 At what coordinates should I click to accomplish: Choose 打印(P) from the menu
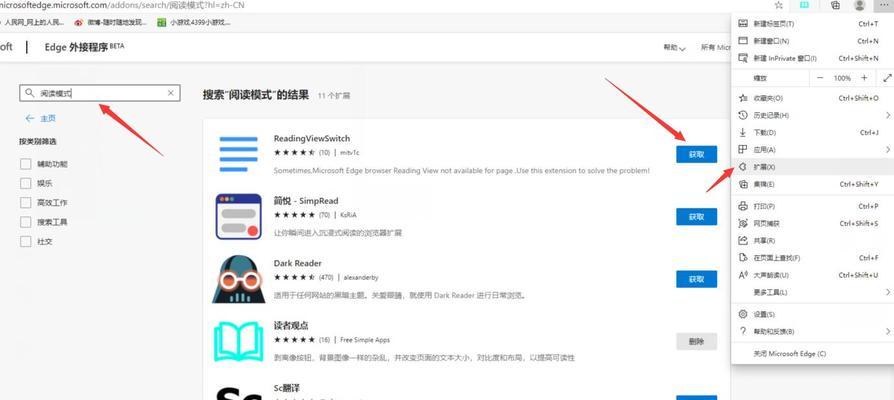pos(812,206)
